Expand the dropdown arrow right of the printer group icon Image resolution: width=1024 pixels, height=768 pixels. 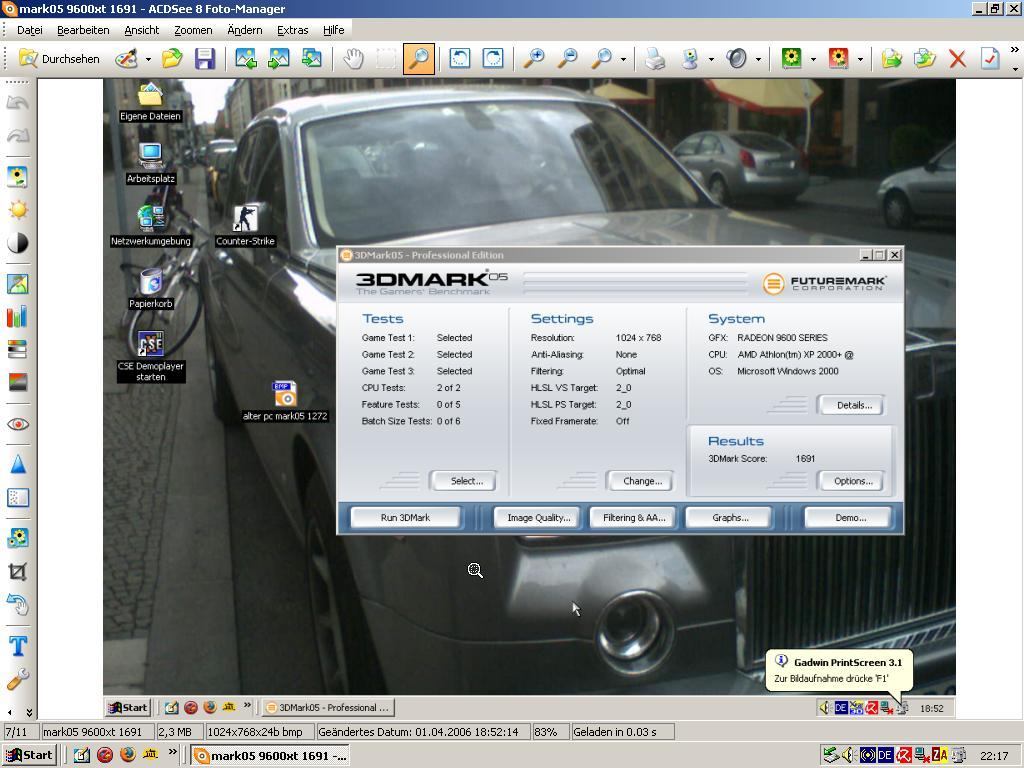coord(711,59)
